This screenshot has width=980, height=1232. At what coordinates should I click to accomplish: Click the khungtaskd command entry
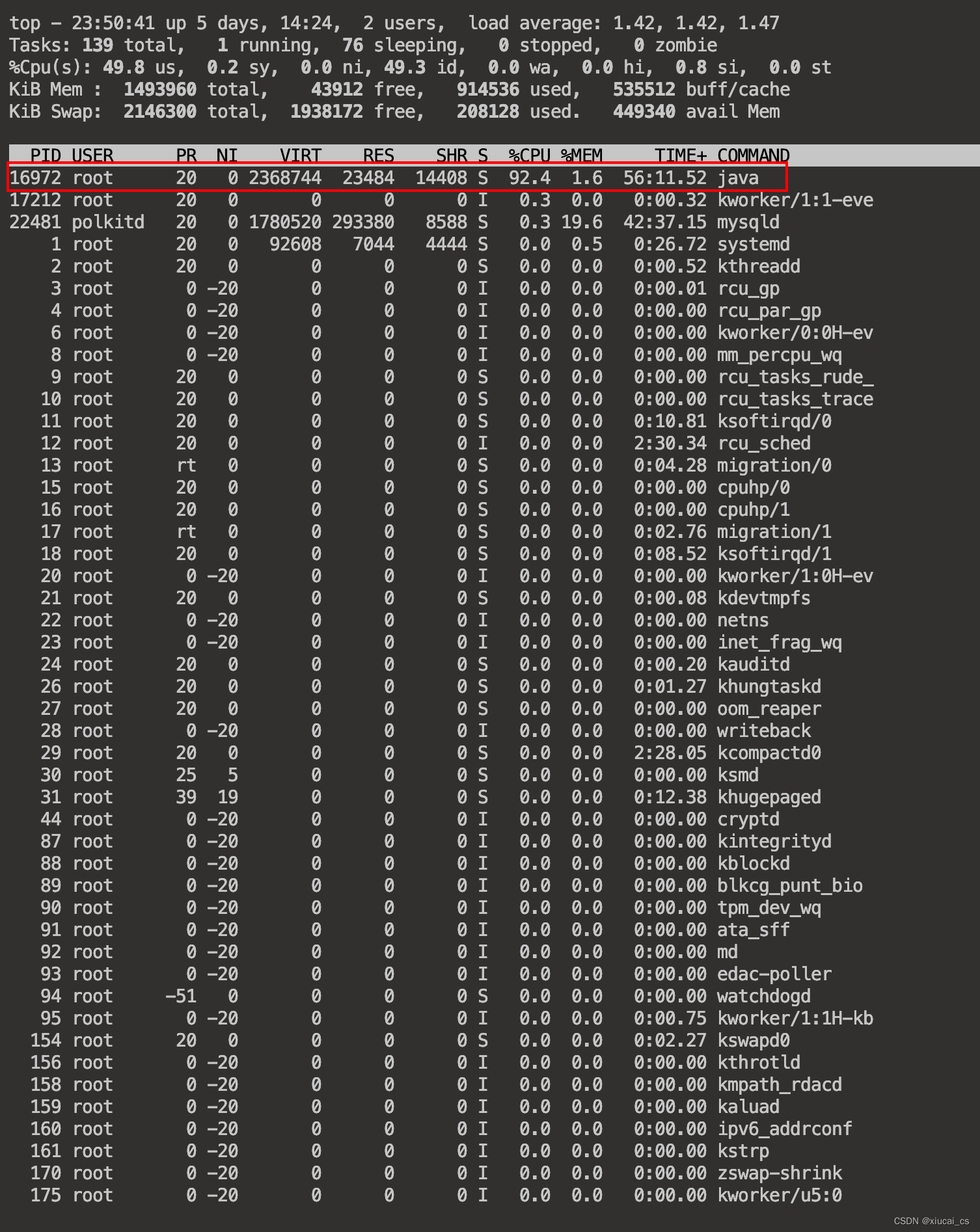(x=769, y=687)
